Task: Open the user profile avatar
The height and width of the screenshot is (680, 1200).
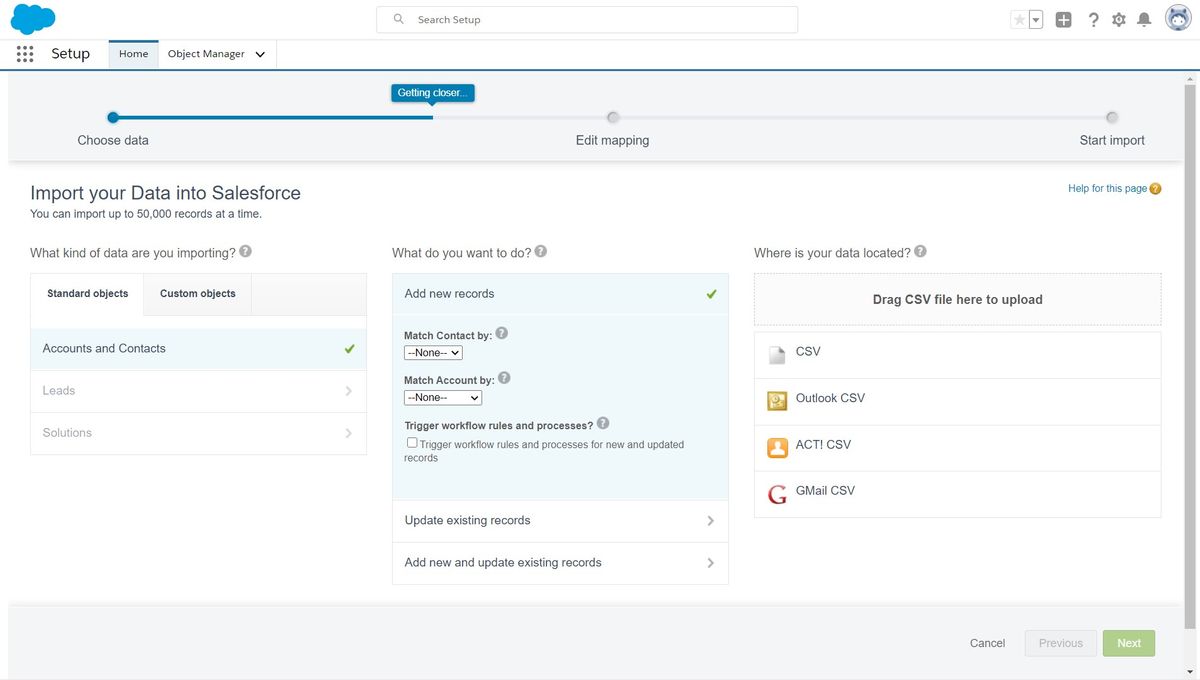Action: click(x=1178, y=19)
